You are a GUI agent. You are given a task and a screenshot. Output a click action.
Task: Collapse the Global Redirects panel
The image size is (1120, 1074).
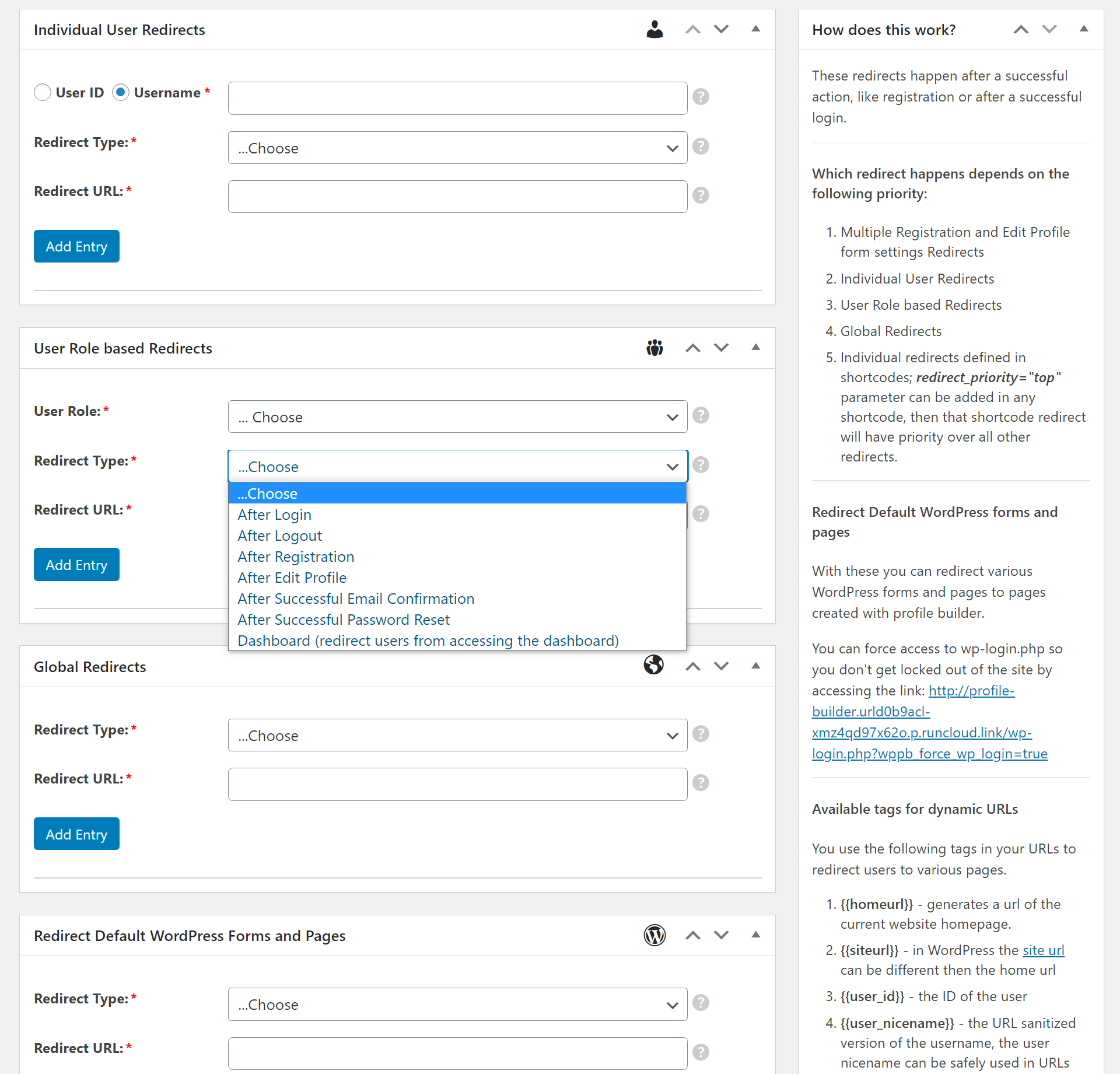(755, 666)
